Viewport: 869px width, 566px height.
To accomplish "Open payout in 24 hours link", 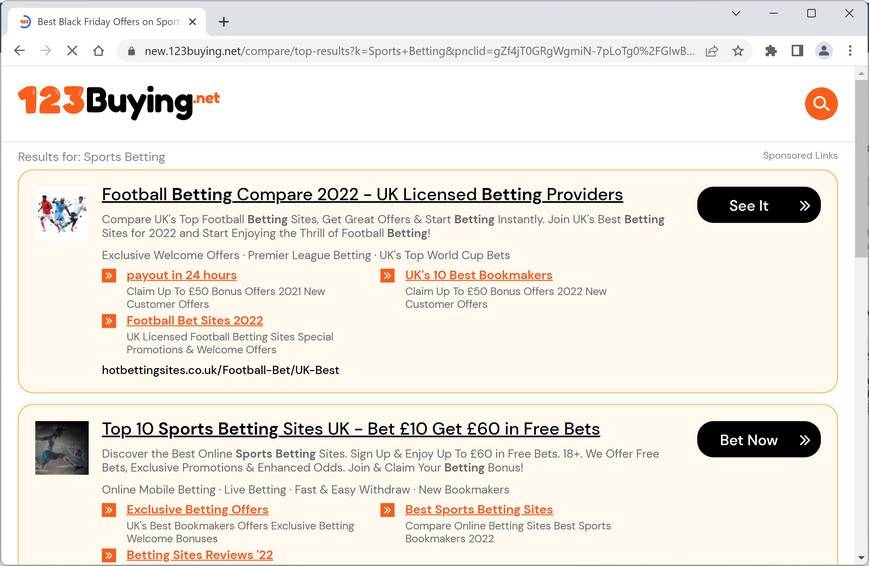I will [181, 275].
